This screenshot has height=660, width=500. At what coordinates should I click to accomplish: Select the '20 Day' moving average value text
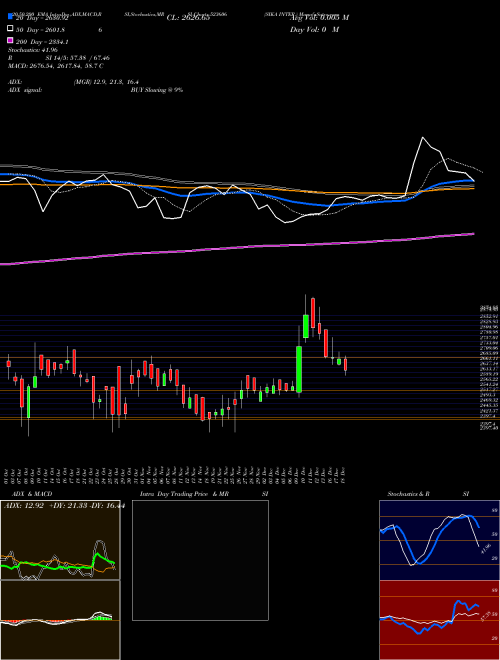pos(42,18)
